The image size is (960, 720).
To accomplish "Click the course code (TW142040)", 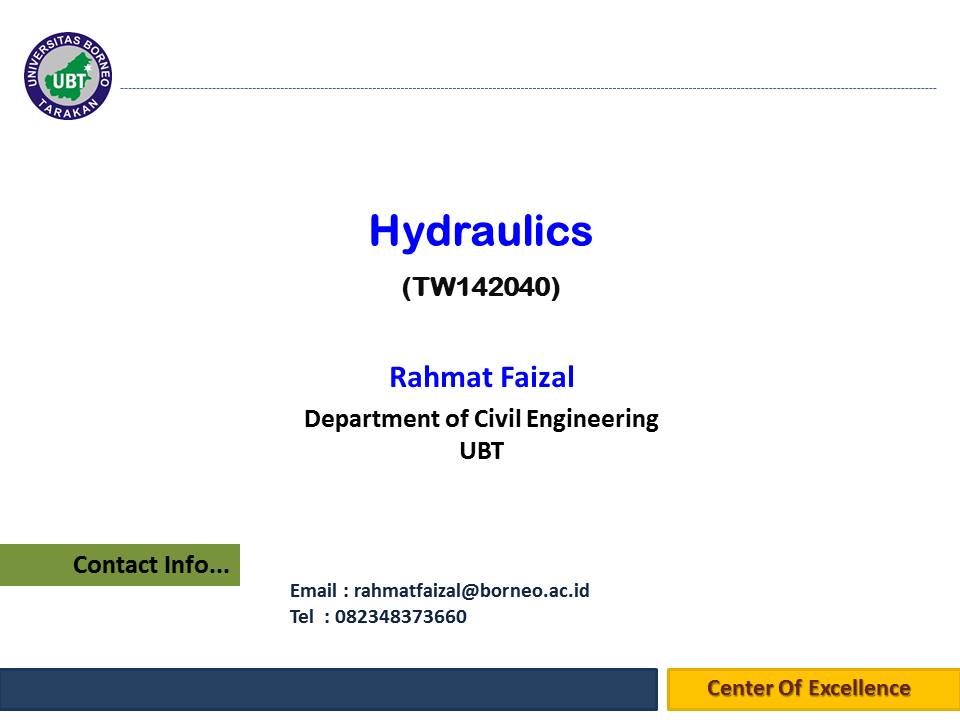I will [x=480, y=288].
